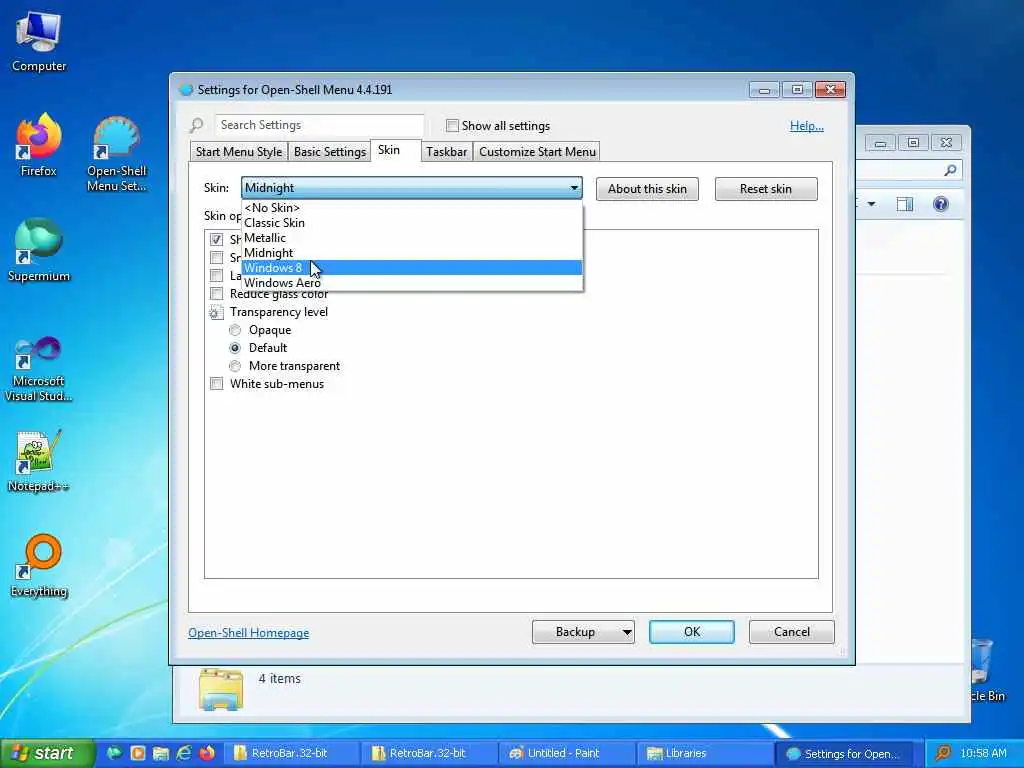This screenshot has width=1024, height=768.
Task: Expand view options arrow in Libraries window
Action: [x=871, y=204]
